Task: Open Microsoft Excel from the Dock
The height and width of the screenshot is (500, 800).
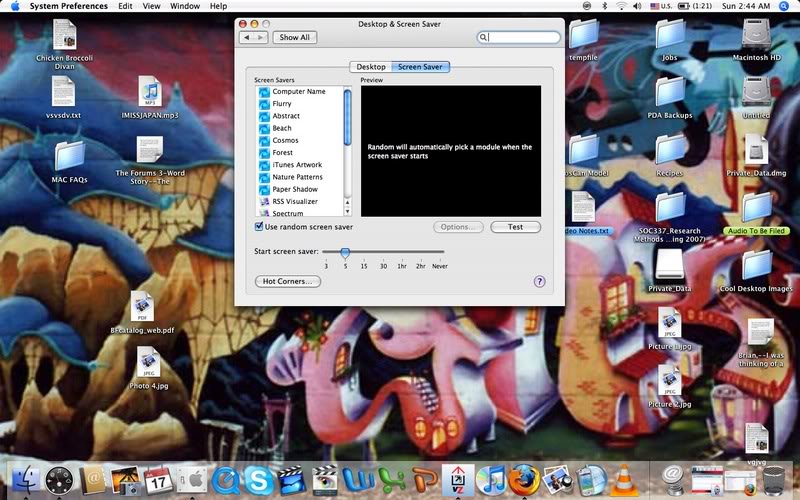Action: click(392, 481)
